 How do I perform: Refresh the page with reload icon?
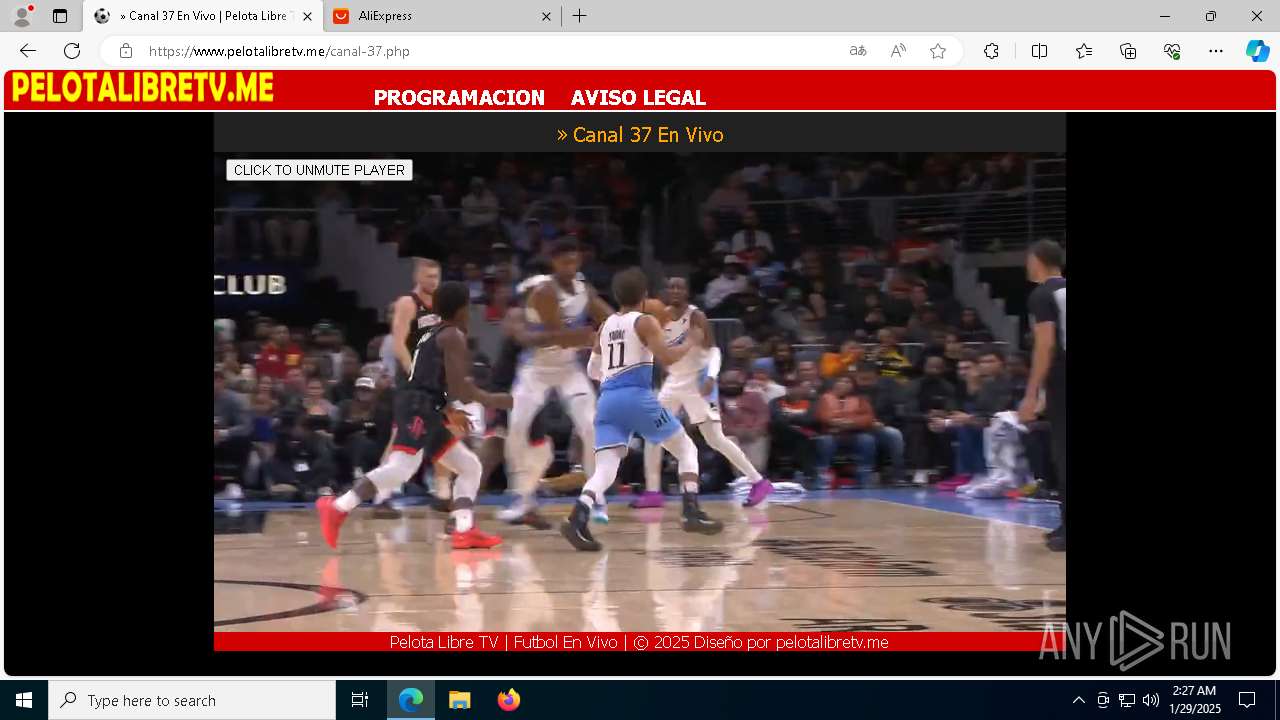(72, 51)
